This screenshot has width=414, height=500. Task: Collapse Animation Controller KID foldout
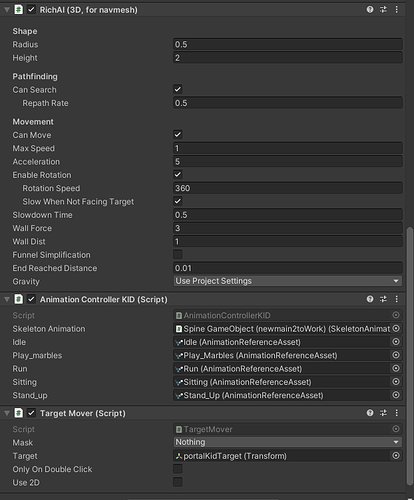coord(7,299)
